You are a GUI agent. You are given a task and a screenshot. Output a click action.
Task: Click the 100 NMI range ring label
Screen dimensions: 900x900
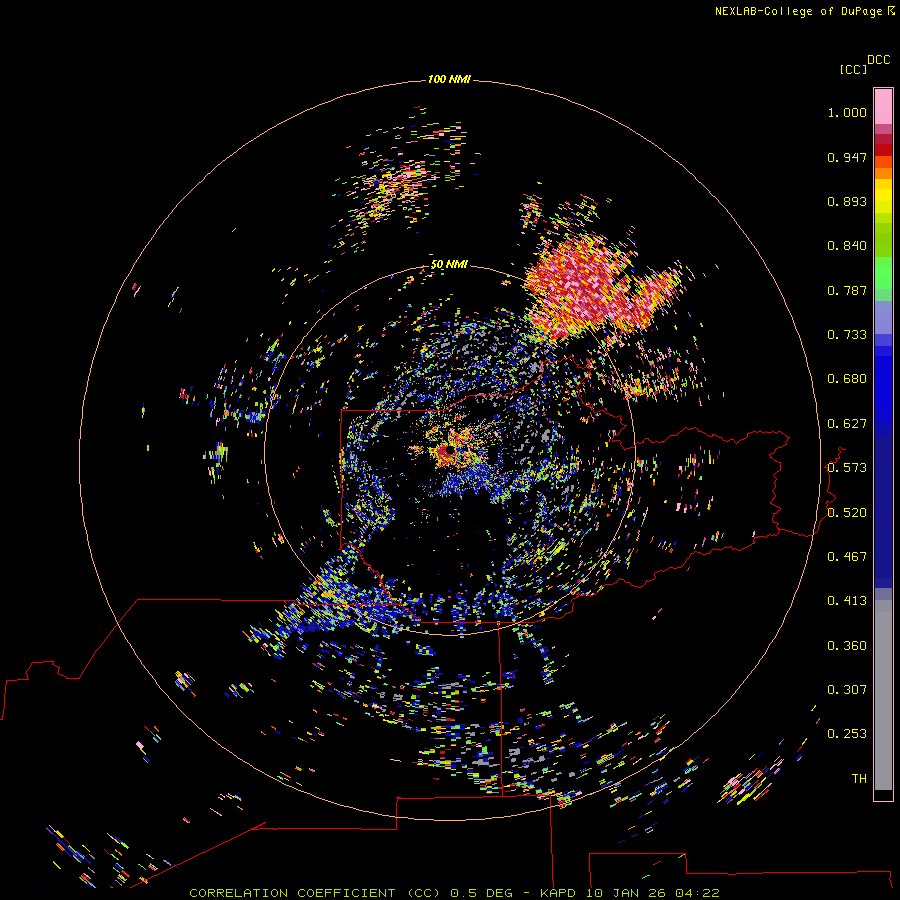449,79
